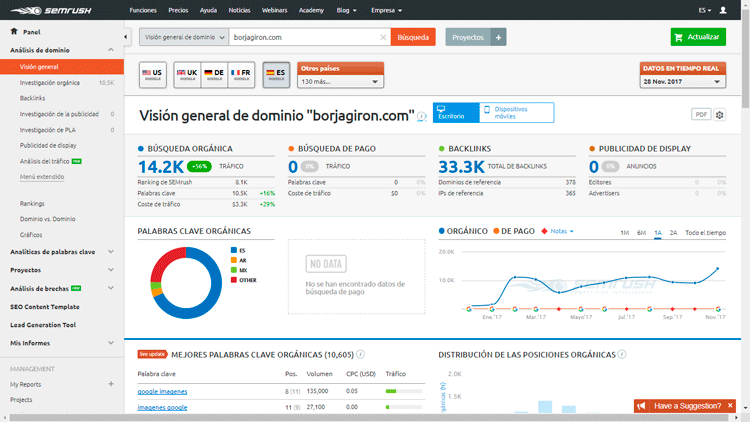Open Otros países 130 más dropdown
The height and width of the screenshot is (422, 750).
[x=340, y=81]
